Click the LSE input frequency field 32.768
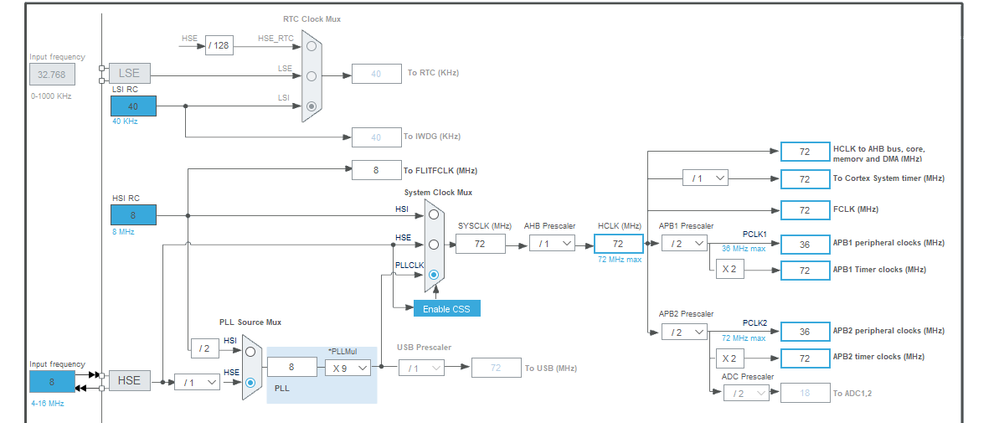Image resolution: width=999 pixels, height=423 pixels. click(x=52, y=75)
